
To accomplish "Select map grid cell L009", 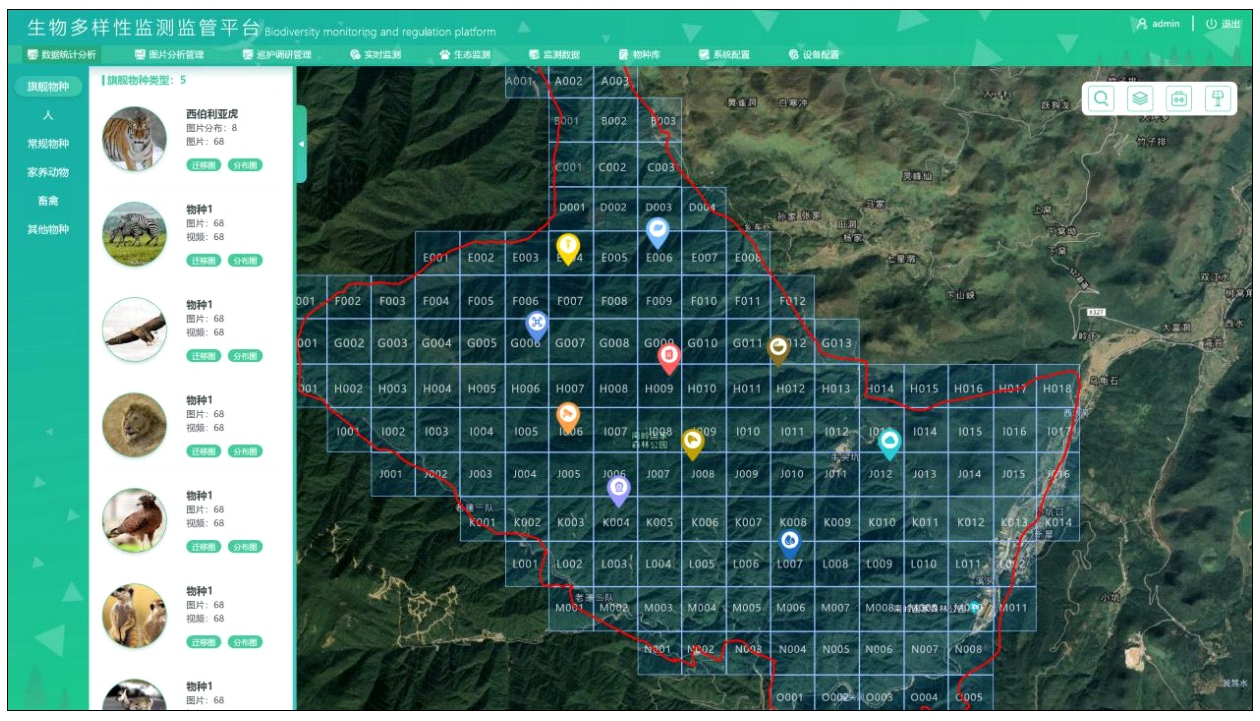I will coord(879,565).
